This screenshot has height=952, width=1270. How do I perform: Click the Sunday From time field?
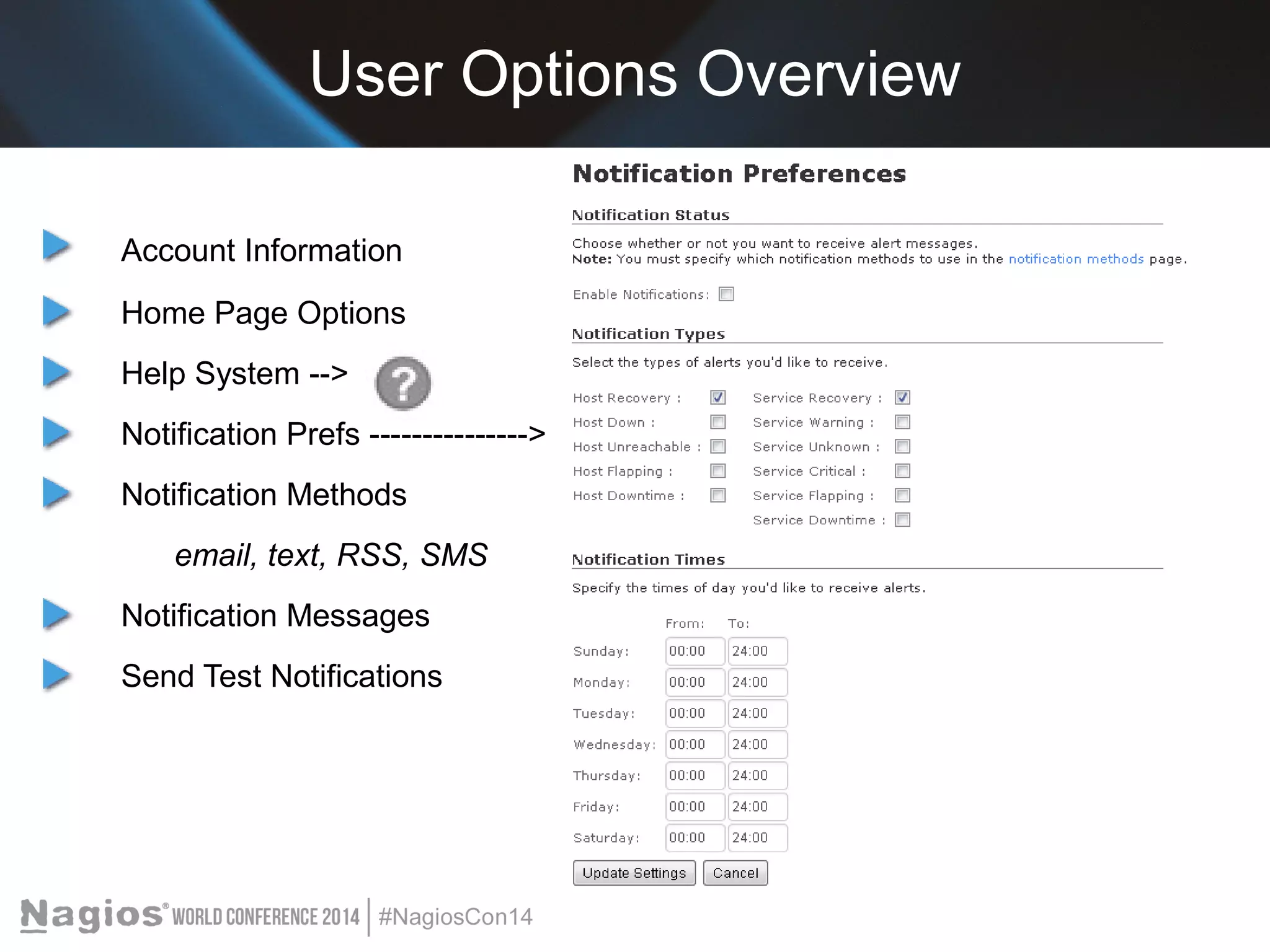point(695,651)
